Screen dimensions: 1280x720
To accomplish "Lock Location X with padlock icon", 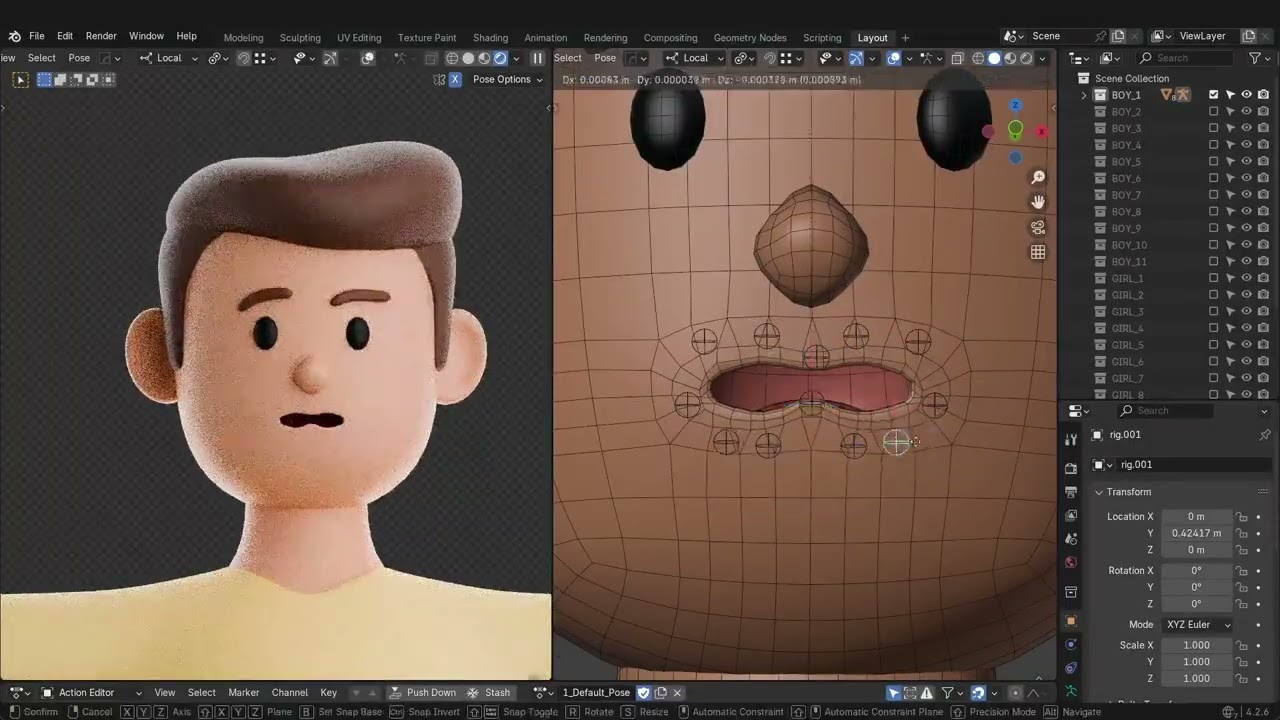I will tap(1242, 517).
